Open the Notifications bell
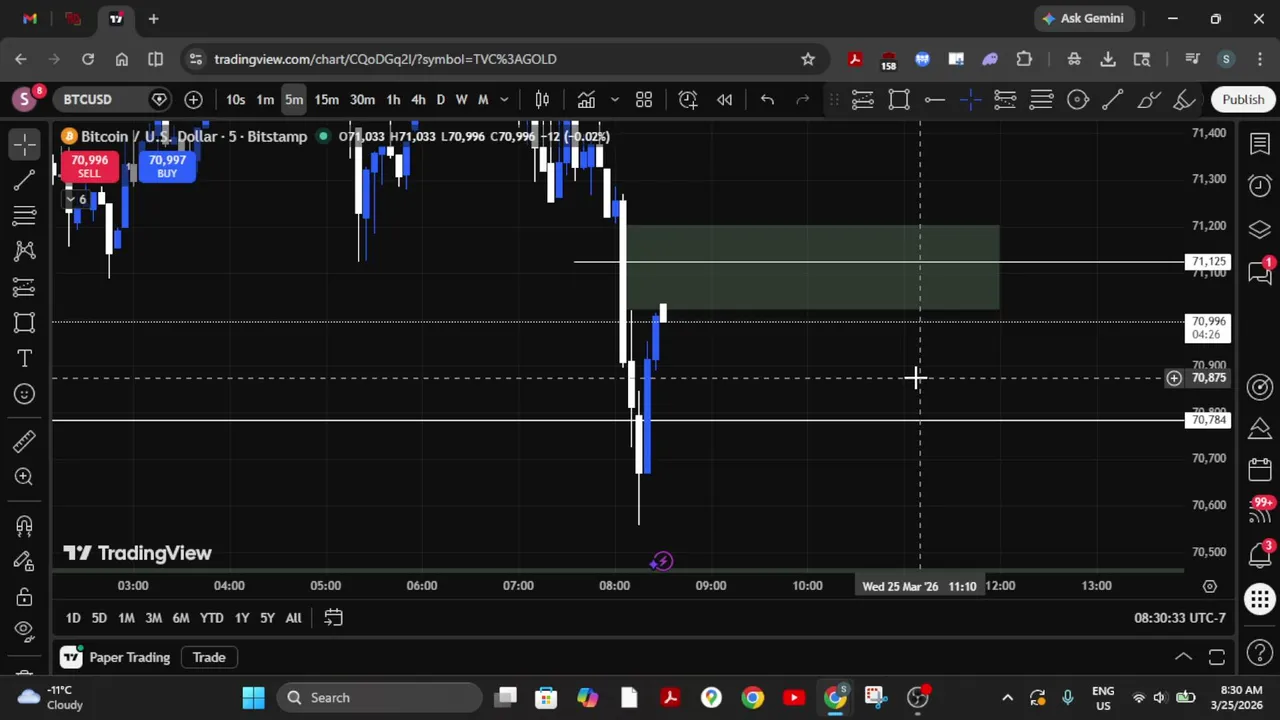The width and height of the screenshot is (1280, 720). coord(1260,554)
